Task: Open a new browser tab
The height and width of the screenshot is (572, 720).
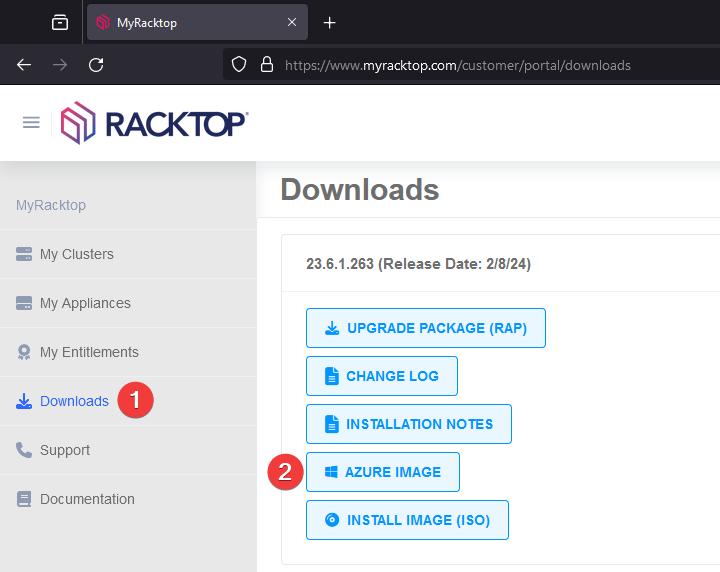Action: click(x=329, y=22)
